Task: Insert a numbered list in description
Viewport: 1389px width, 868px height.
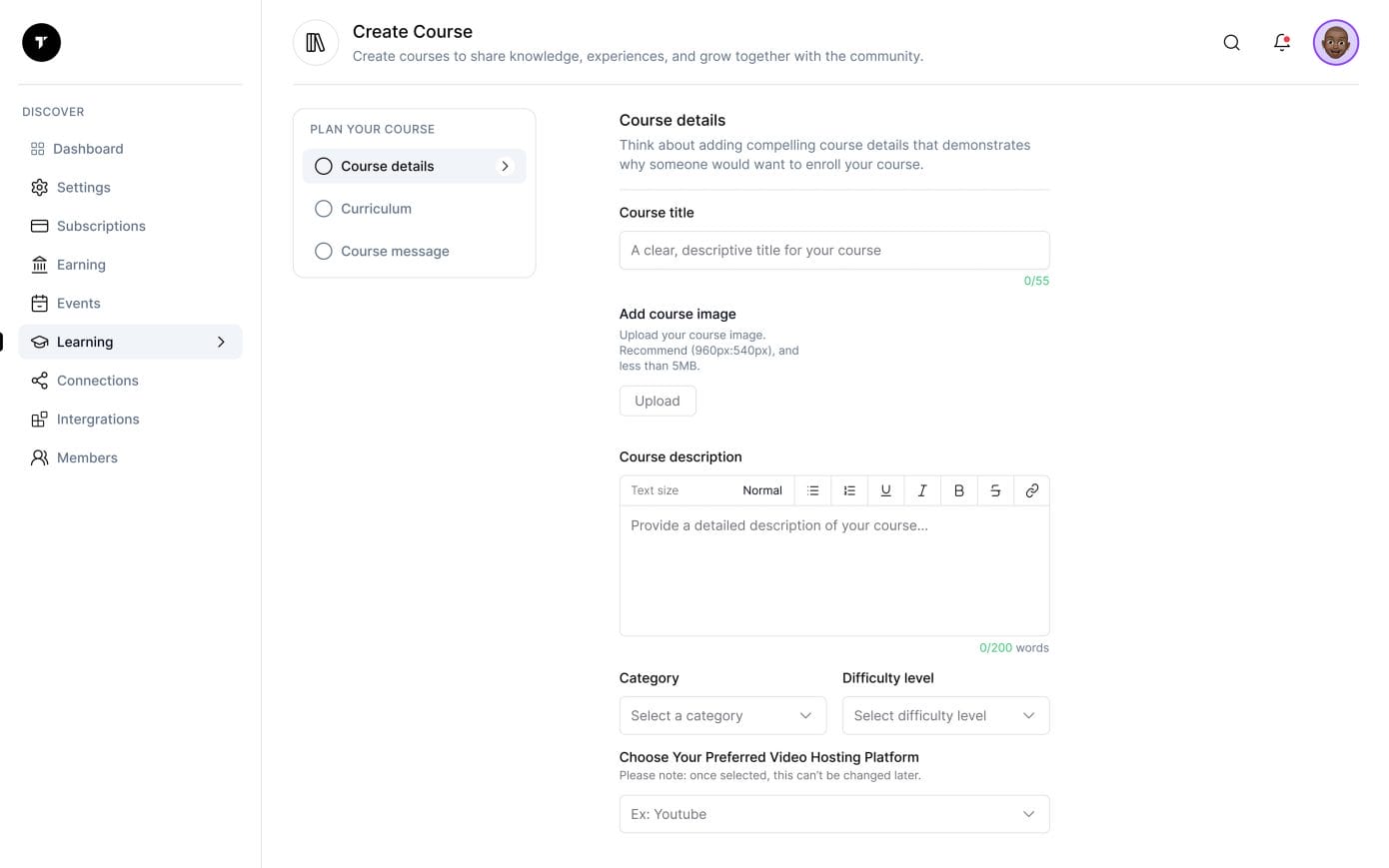Action: pyautogui.click(x=849, y=490)
